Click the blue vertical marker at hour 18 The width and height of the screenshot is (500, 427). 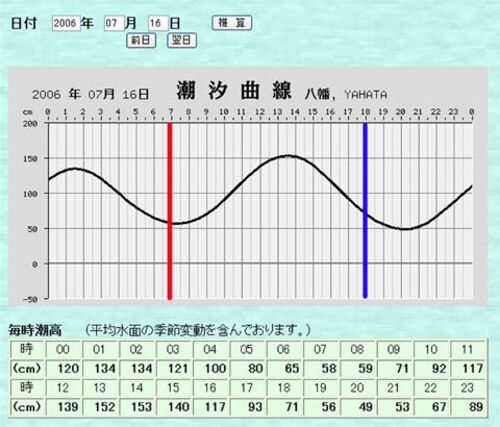click(x=365, y=210)
